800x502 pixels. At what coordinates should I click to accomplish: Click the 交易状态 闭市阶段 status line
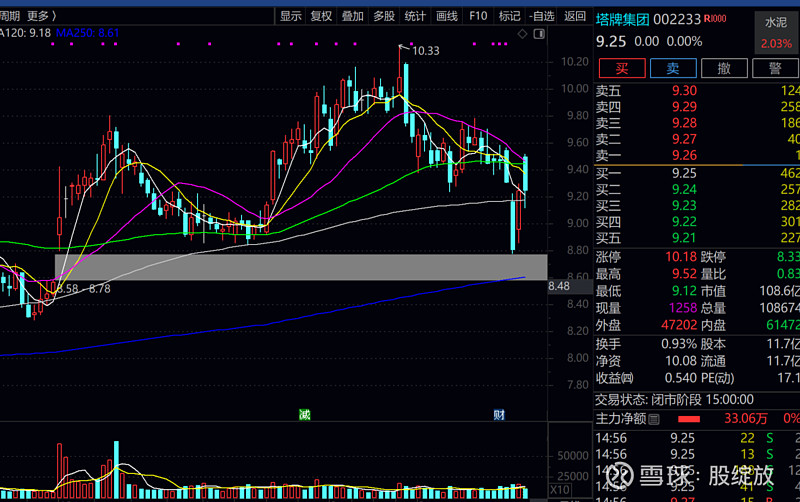coord(674,399)
